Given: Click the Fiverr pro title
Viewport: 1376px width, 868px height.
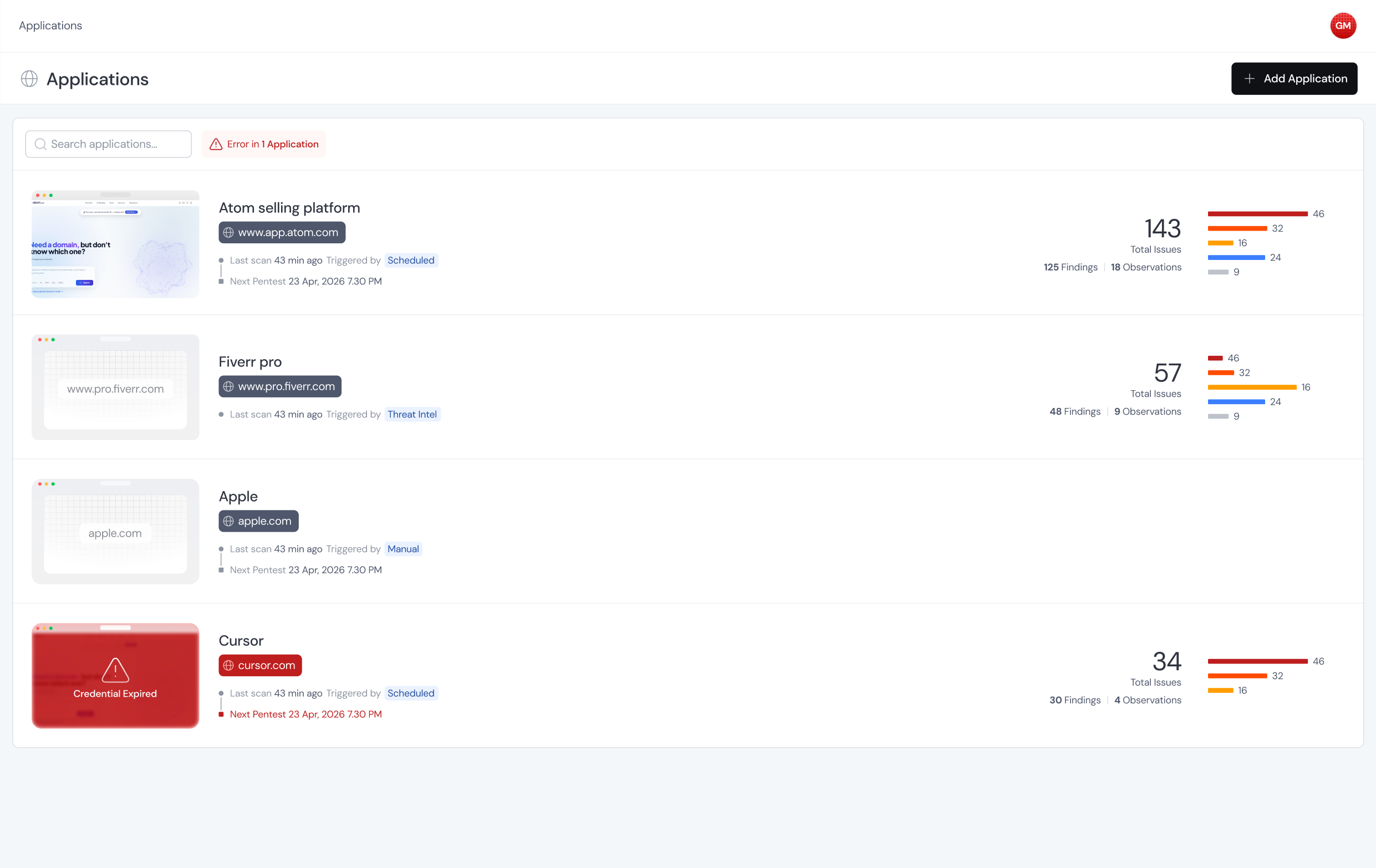Looking at the screenshot, I should tap(250, 362).
